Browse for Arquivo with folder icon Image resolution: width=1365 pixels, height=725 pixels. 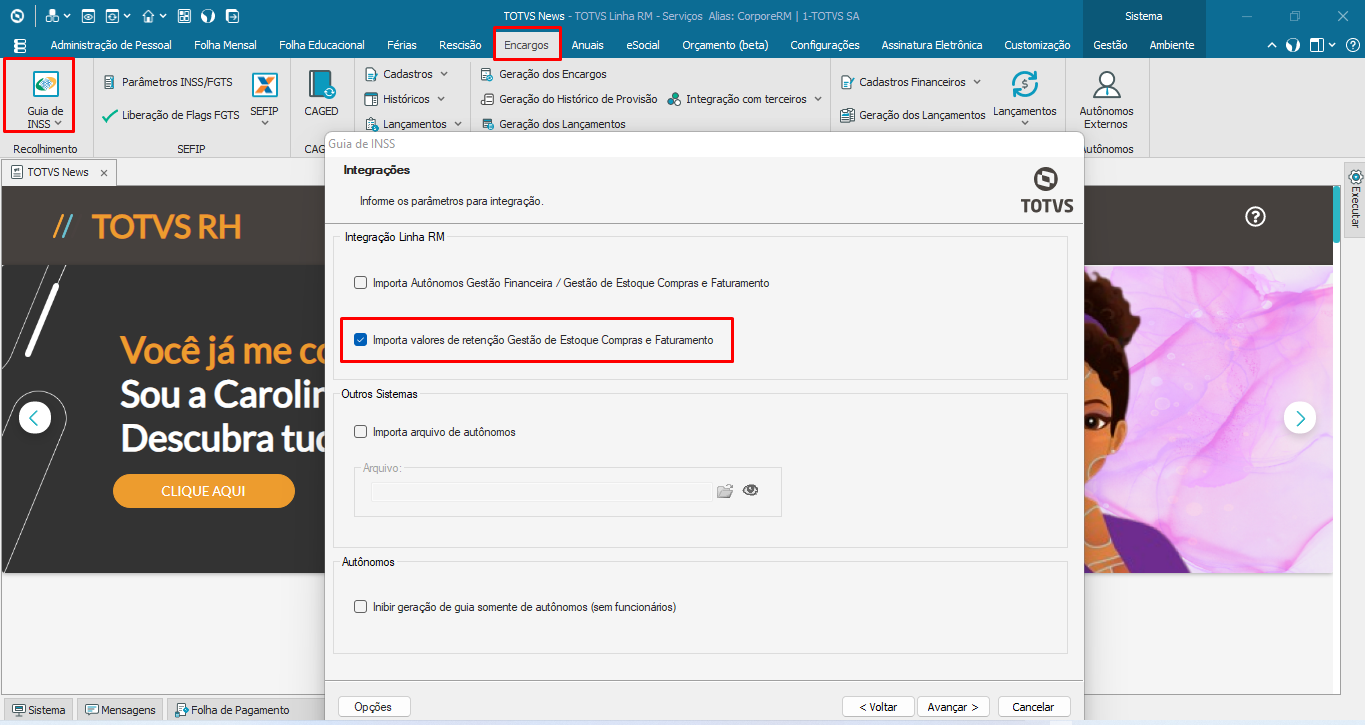[x=725, y=490]
